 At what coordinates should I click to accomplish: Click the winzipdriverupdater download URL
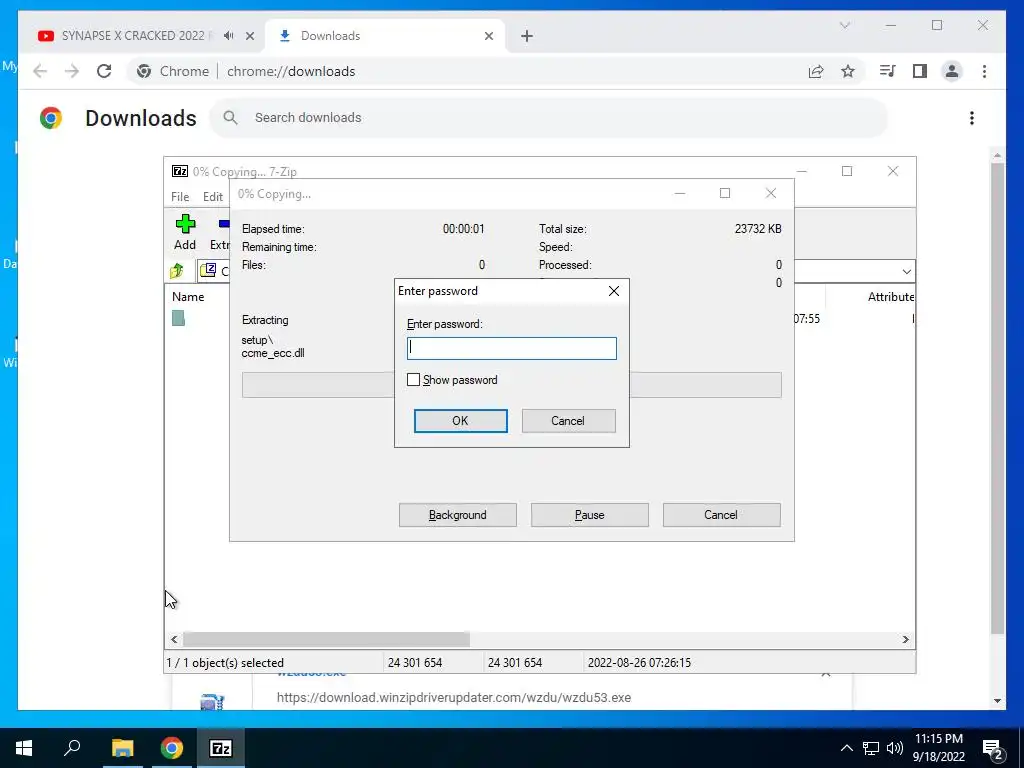click(454, 697)
